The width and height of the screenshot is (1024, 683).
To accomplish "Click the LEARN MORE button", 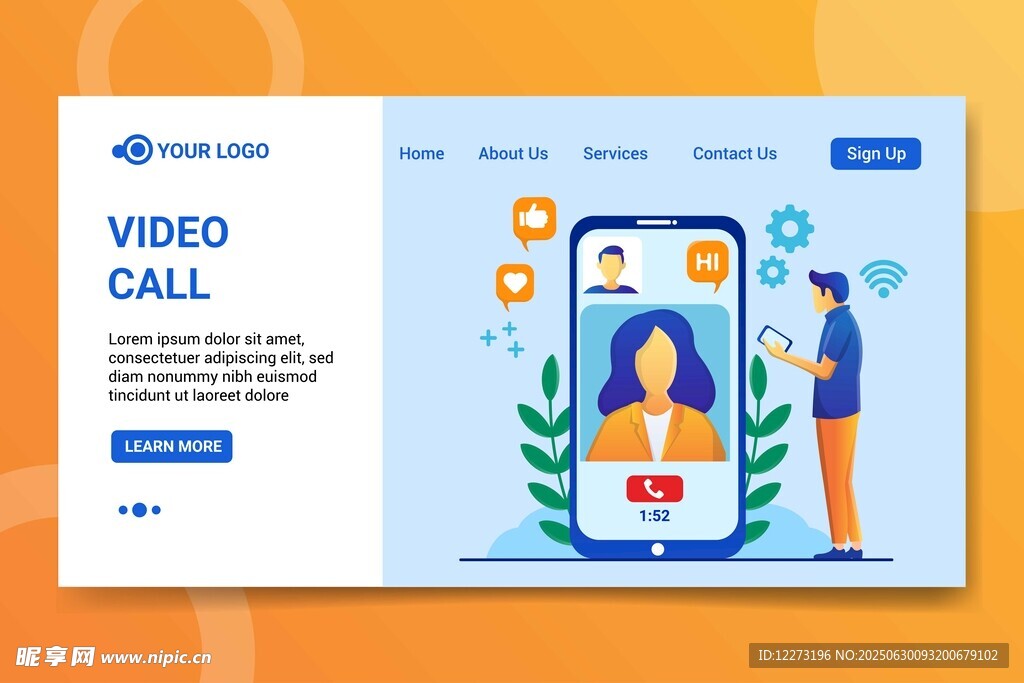I will click(172, 446).
